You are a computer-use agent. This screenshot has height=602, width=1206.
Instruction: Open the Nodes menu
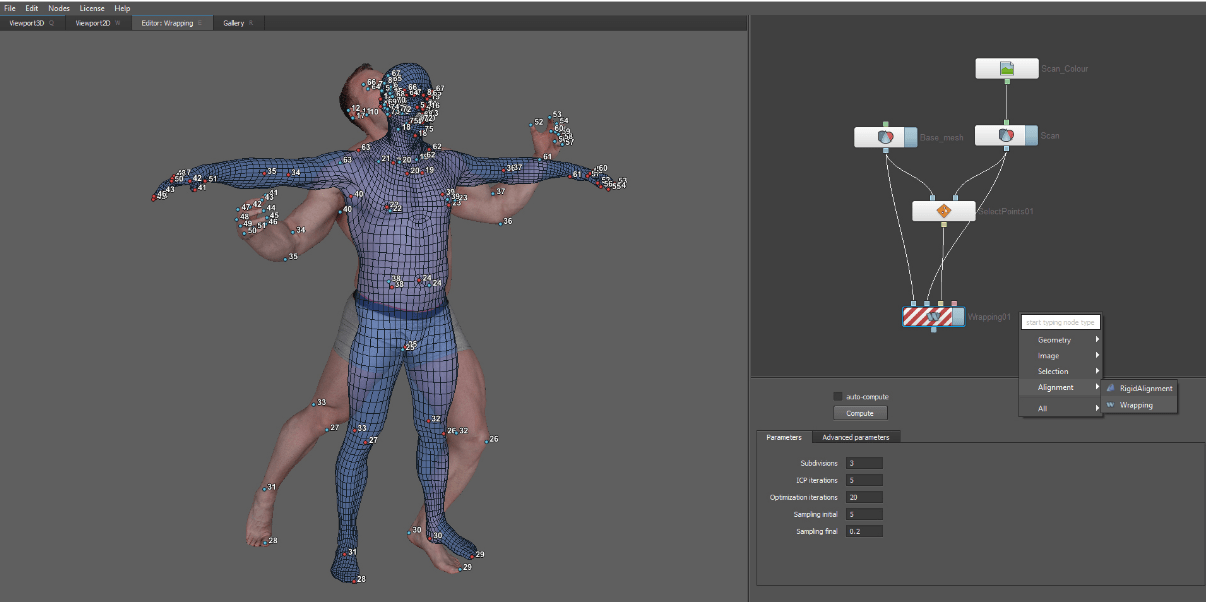tap(59, 8)
